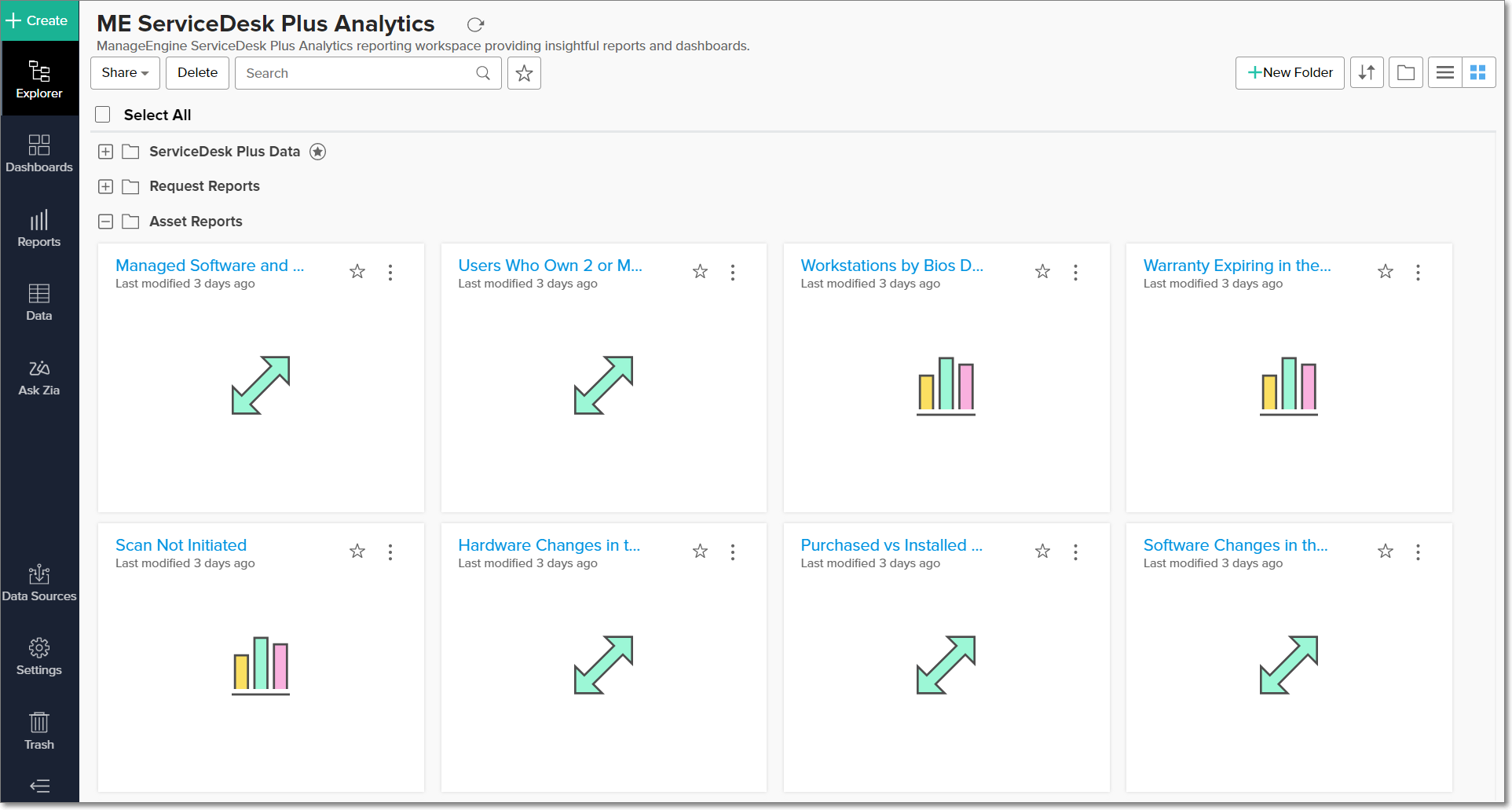Click the New Folder button
Viewport: 1512px width, 810px height.
[1290, 73]
